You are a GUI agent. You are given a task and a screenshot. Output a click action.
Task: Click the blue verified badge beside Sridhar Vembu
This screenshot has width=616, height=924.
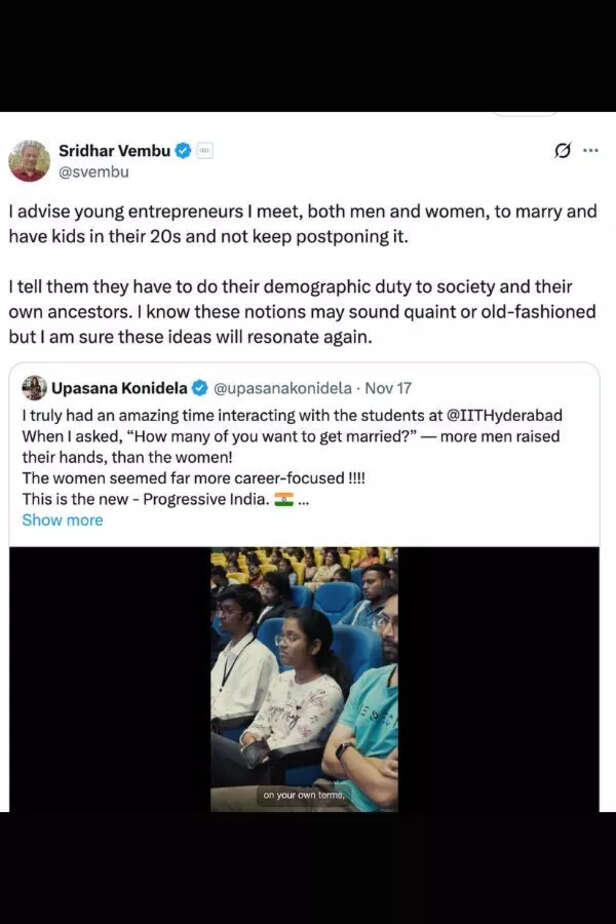coord(182,150)
